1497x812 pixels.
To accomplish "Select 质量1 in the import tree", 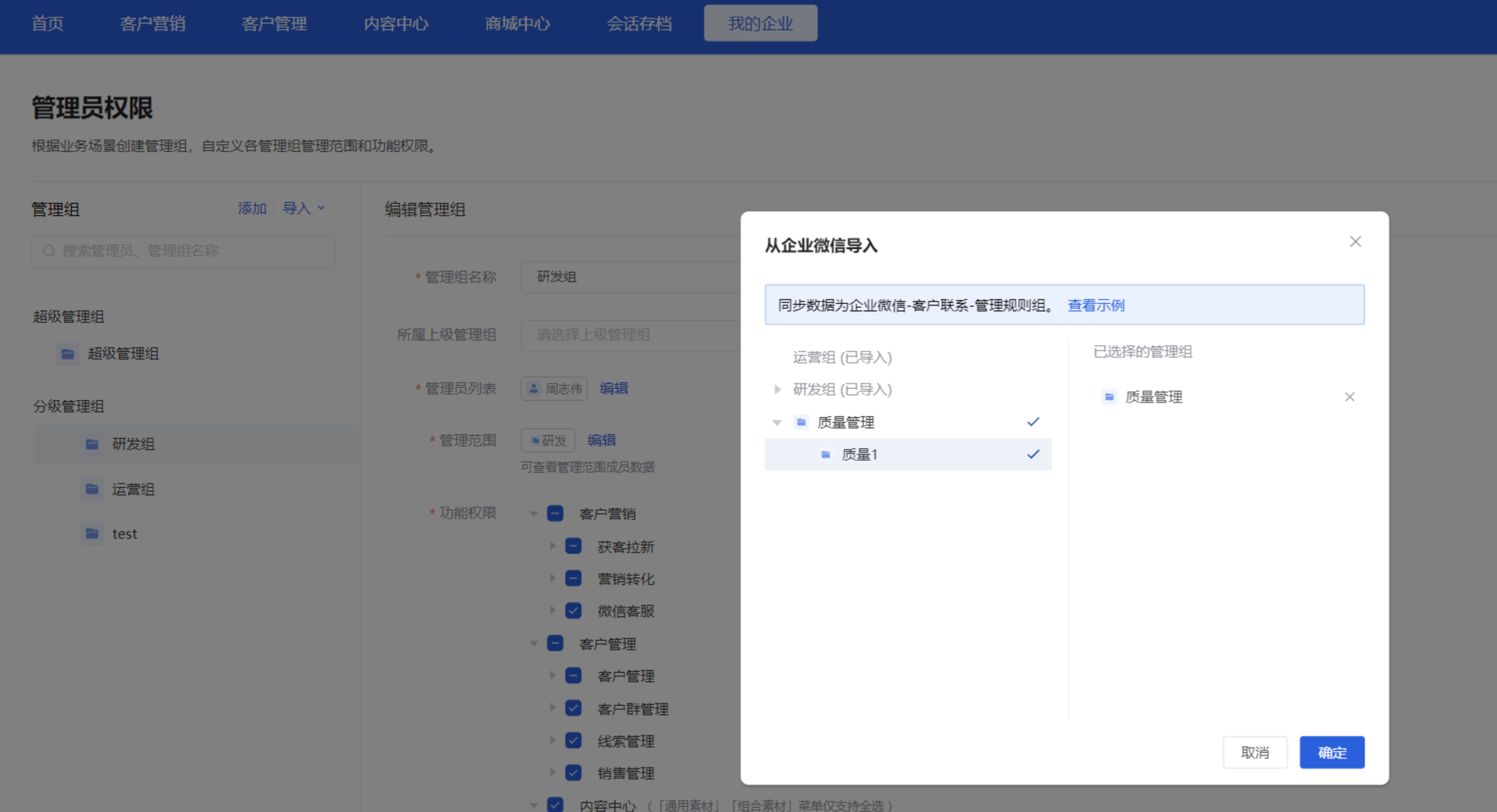I will point(908,454).
